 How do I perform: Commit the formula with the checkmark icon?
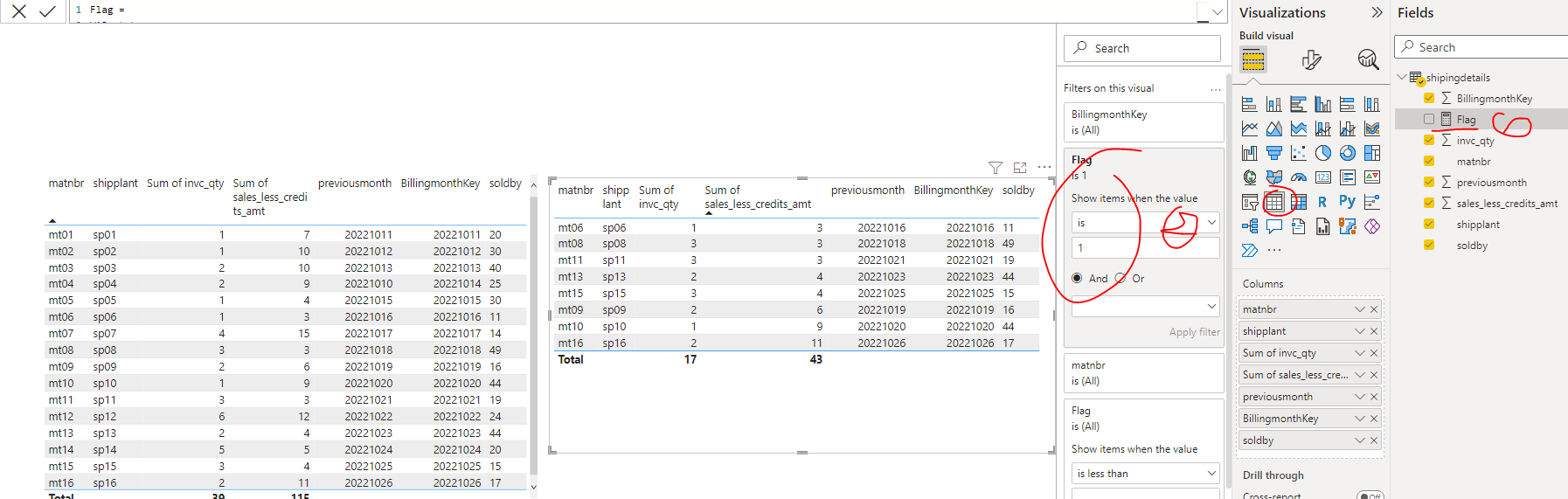click(48, 11)
